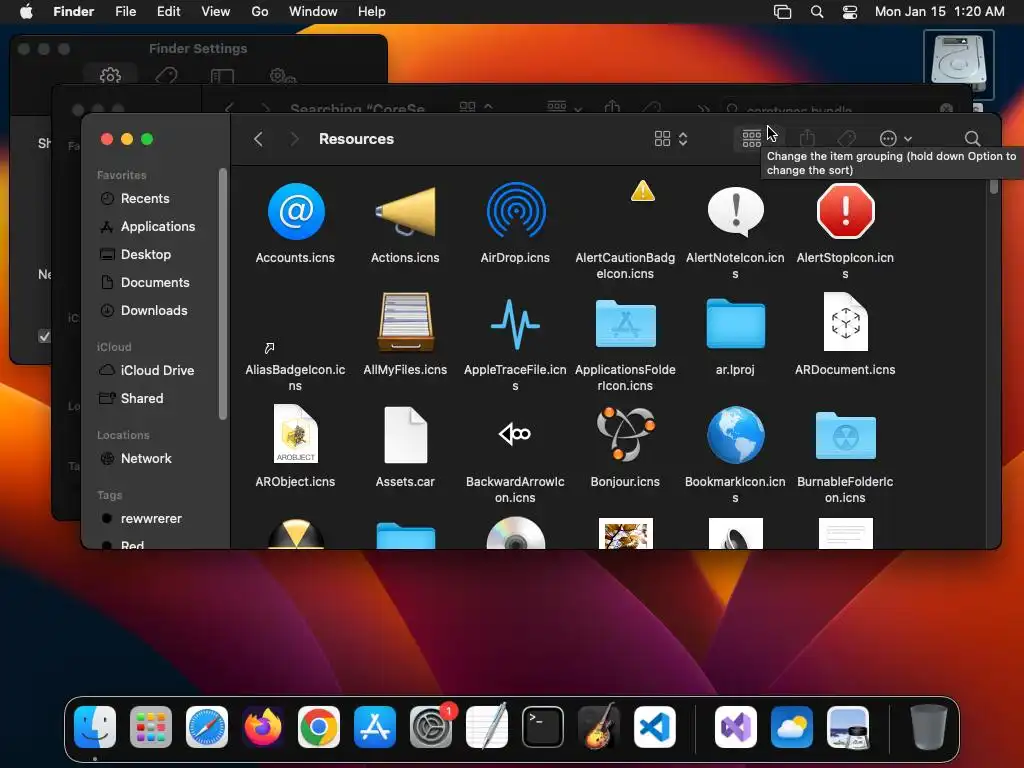Viewport: 1024px width, 768px height.
Task: Select BurnableFolderIcon.icns folder
Action: tap(845, 436)
